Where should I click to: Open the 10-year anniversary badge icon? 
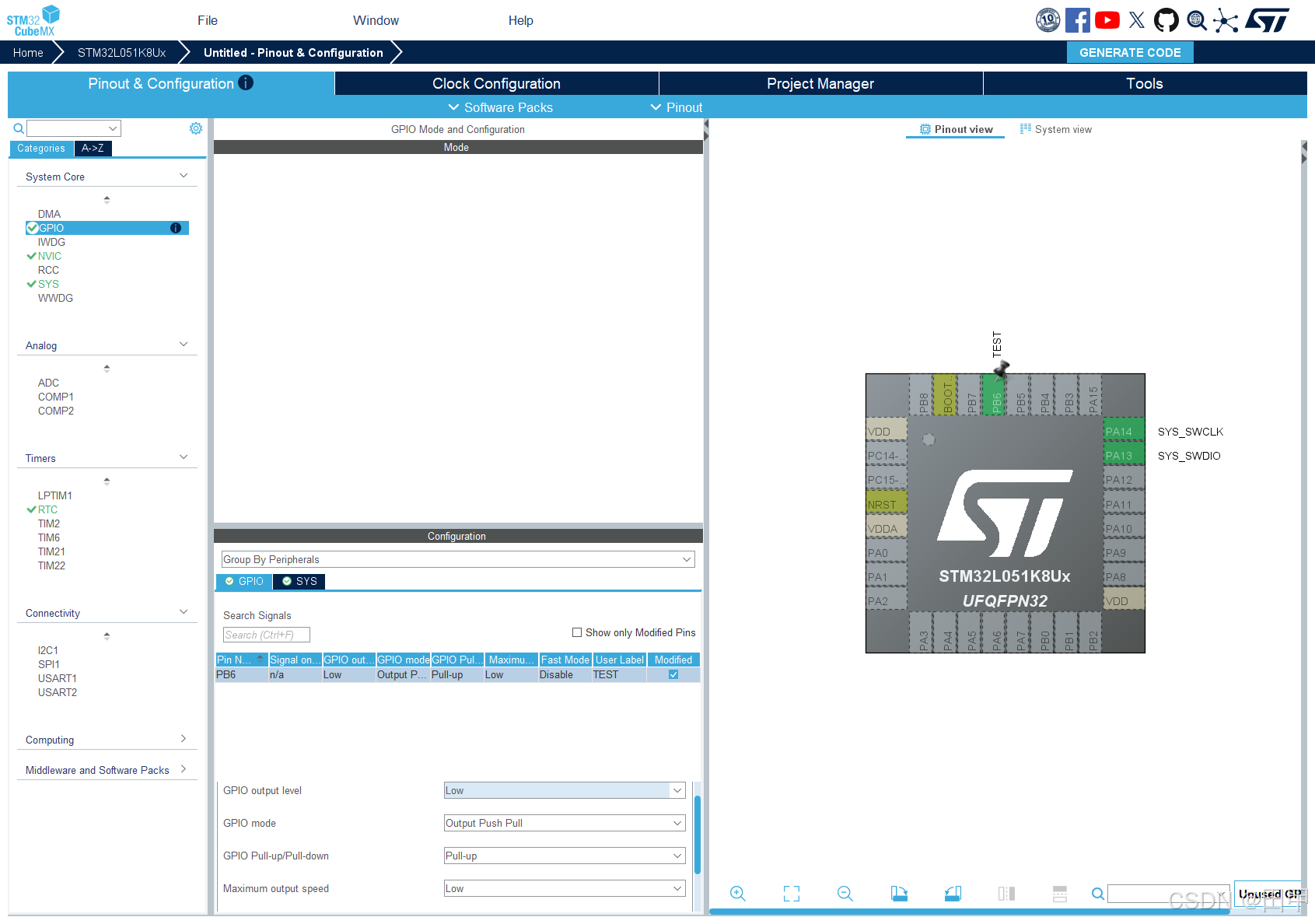coord(1048,20)
